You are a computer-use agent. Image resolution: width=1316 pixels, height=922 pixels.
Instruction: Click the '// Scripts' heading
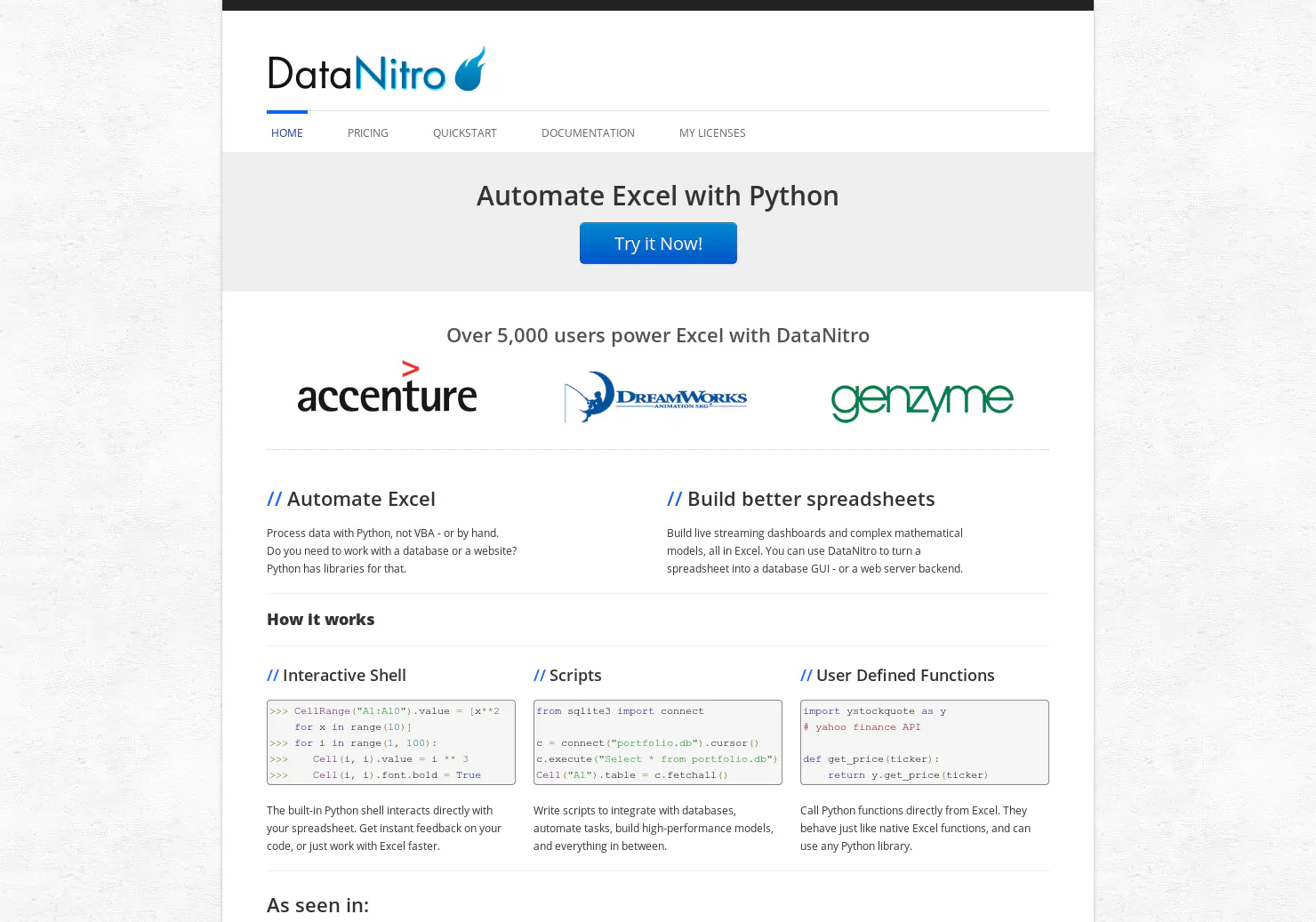(567, 676)
